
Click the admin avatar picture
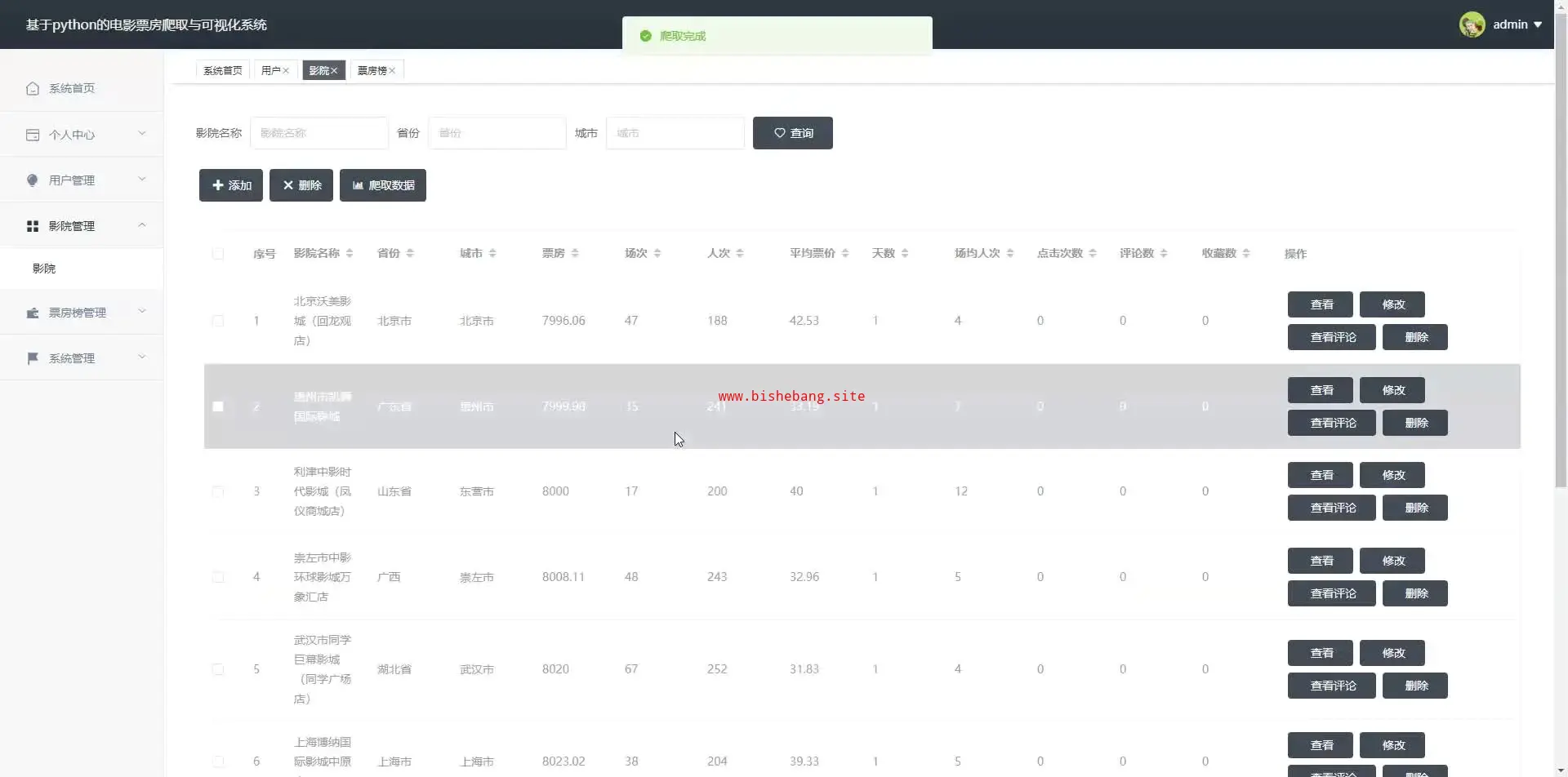[x=1472, y=24]
